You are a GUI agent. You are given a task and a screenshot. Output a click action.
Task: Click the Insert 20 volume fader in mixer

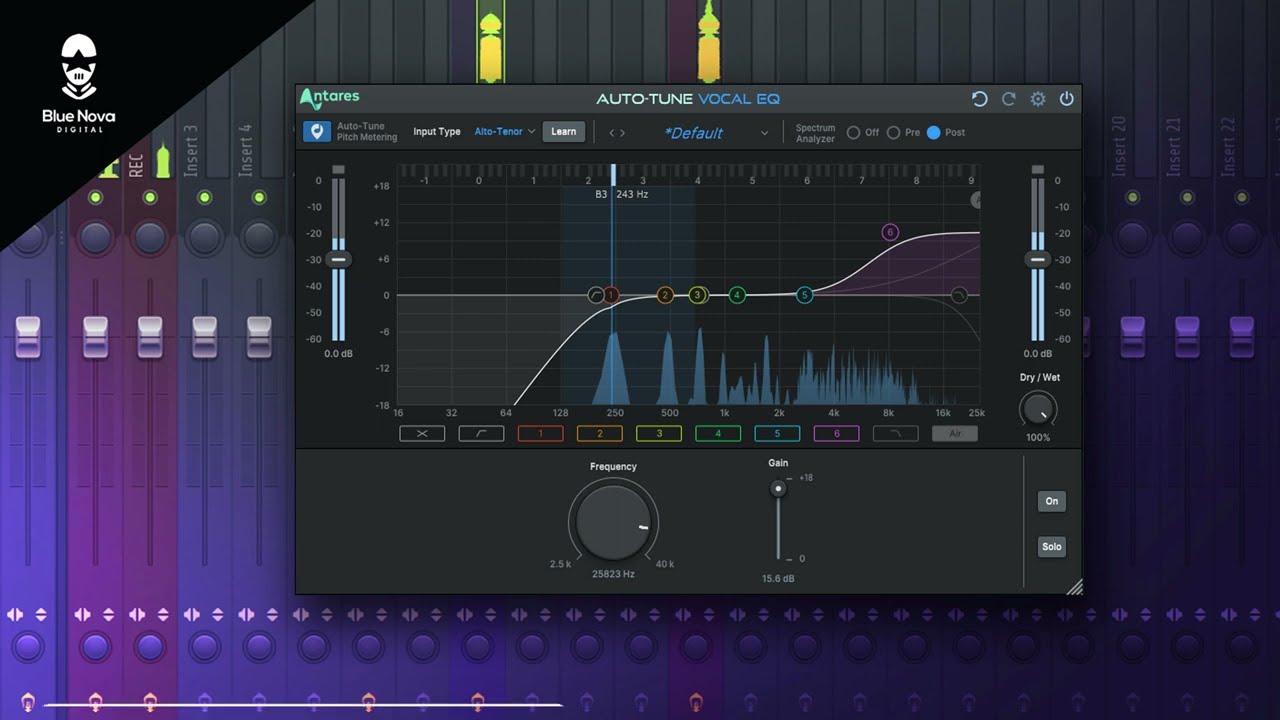(1132, 336)
